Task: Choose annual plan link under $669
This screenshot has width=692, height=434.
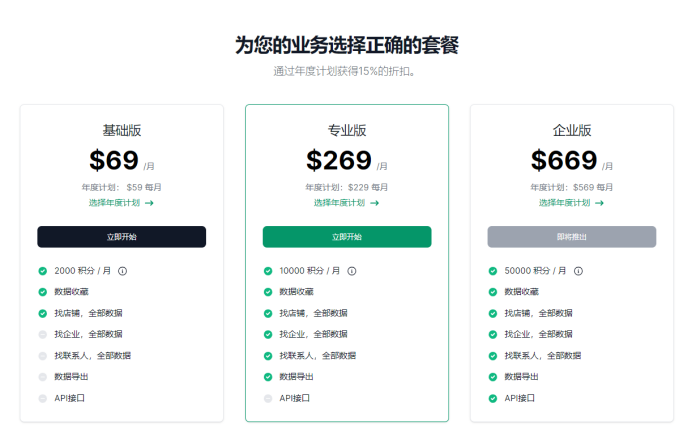Action: tap(572, 203)
